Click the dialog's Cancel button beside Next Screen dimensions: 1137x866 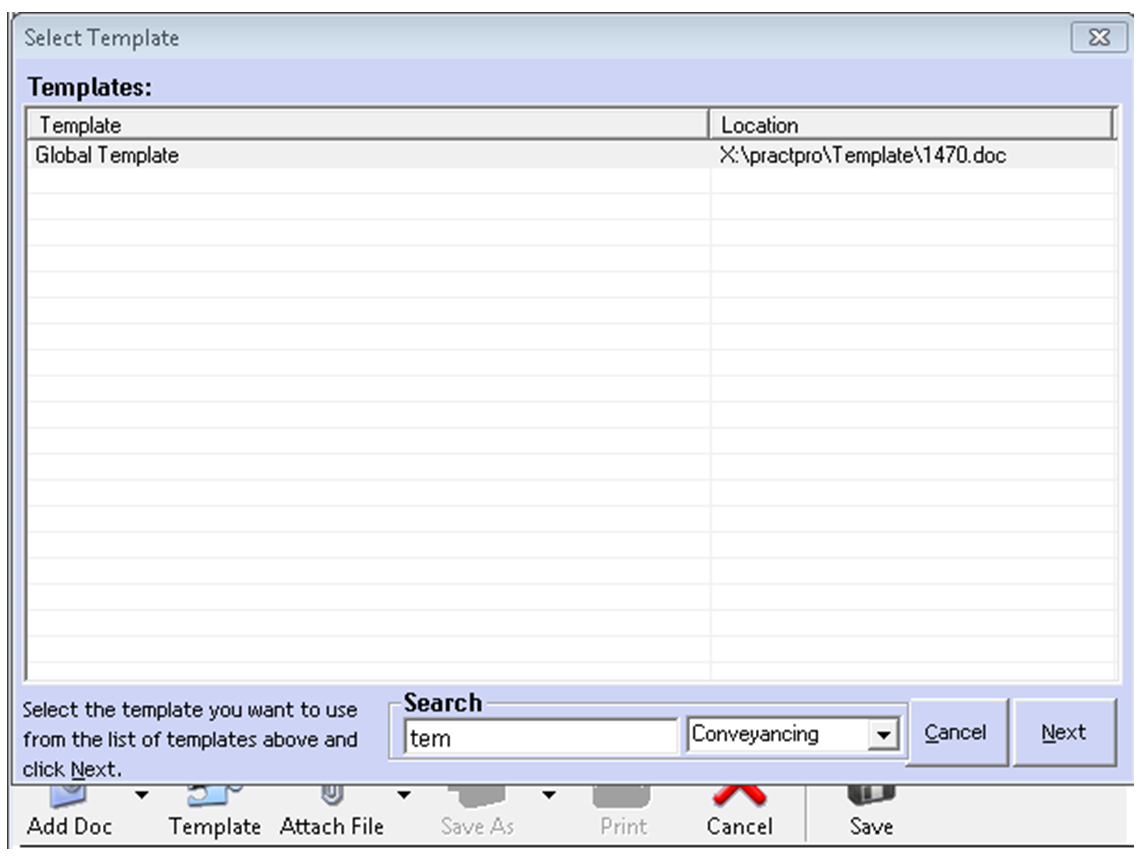click(x=955, y=733)
